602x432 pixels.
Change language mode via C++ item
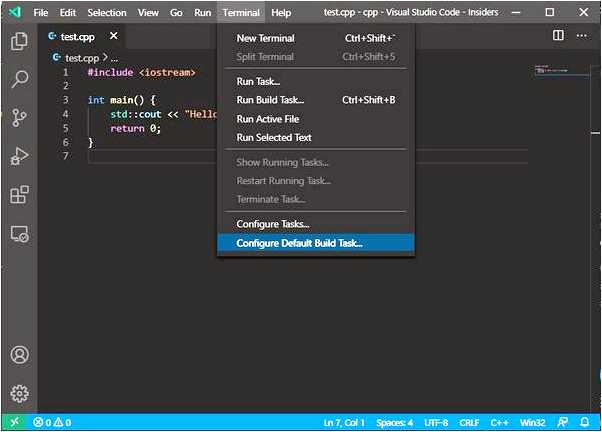pos(499,423)
